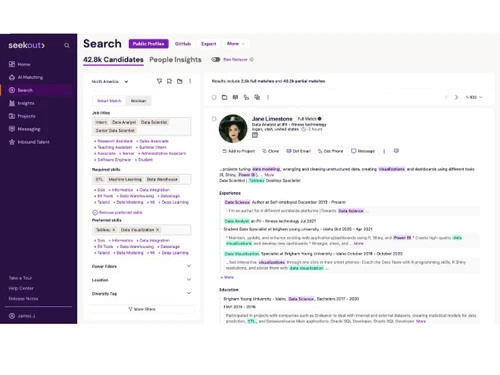Click in the Required skills input field
The width and height of the screenshot is (500, 375).
[x=141, y=179]
